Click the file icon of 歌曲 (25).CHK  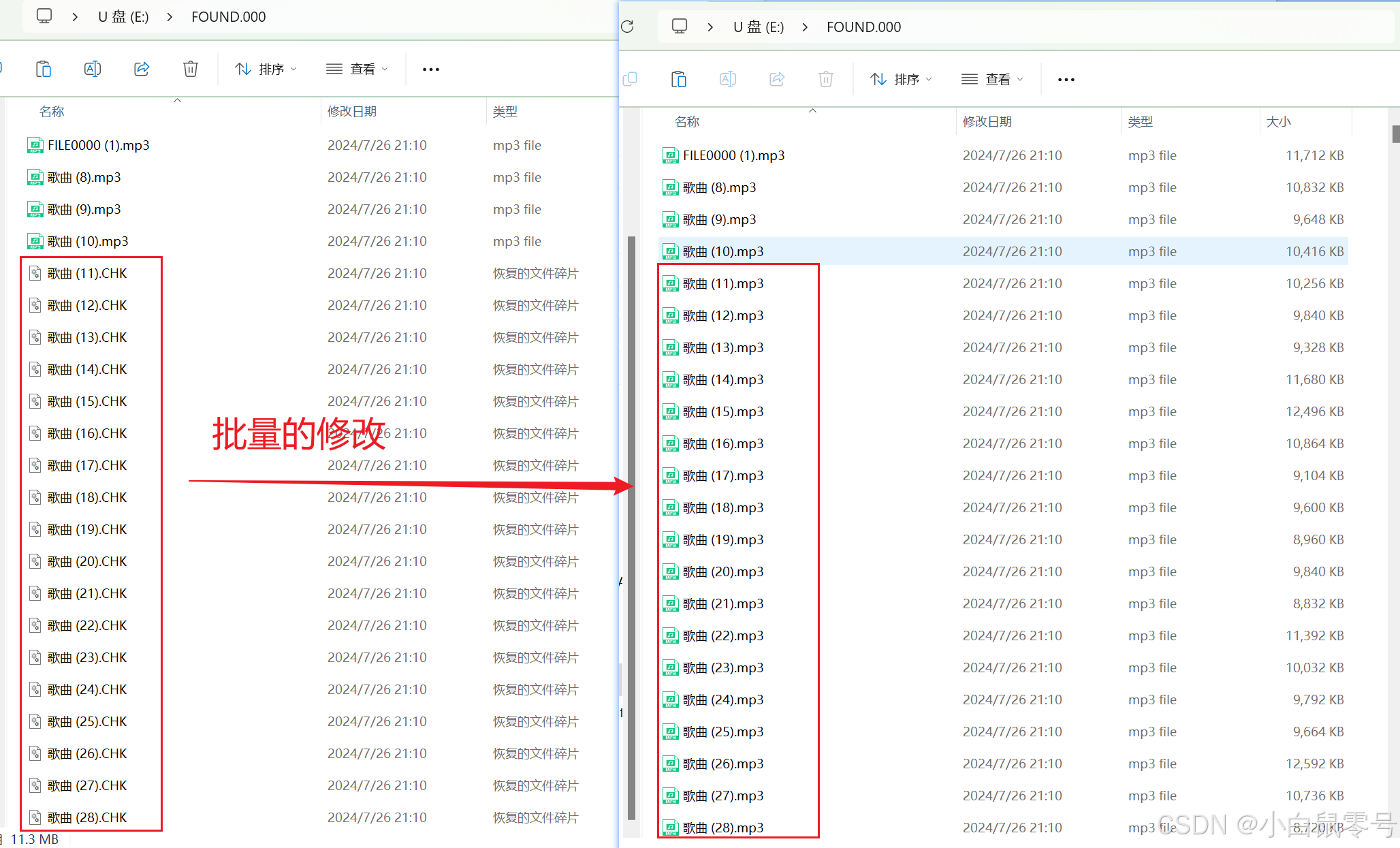(x=35, y=721)
